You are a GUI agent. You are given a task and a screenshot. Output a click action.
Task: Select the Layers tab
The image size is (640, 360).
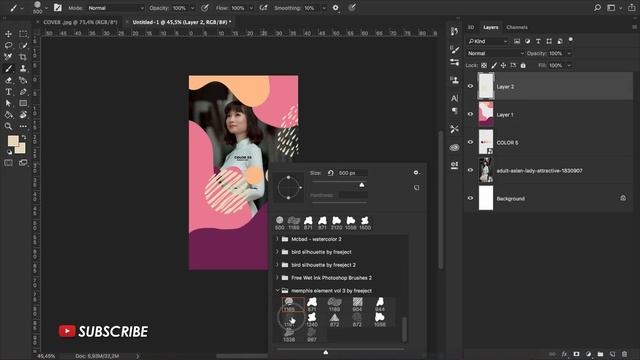[490, 27]
